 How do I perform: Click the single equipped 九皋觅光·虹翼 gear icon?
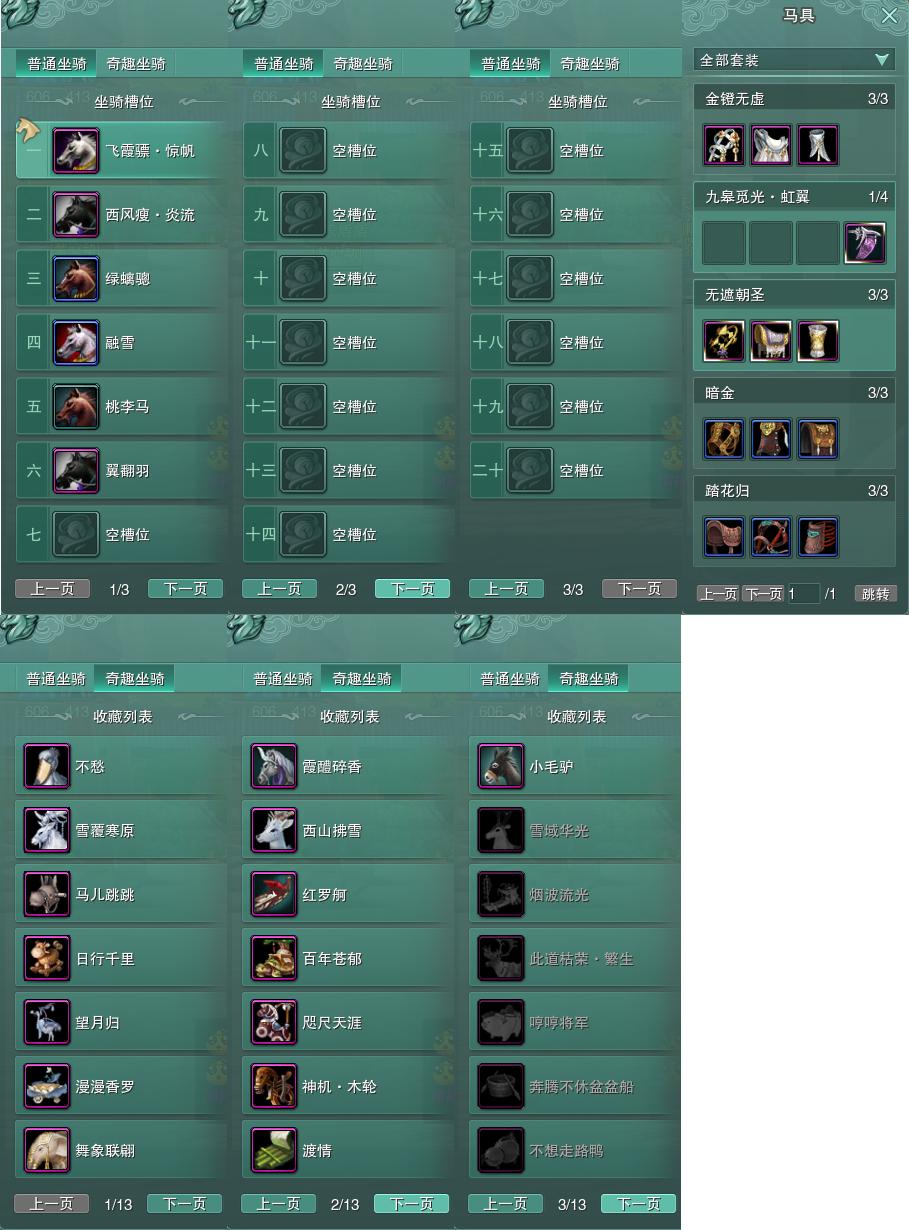tap(865, 243)
